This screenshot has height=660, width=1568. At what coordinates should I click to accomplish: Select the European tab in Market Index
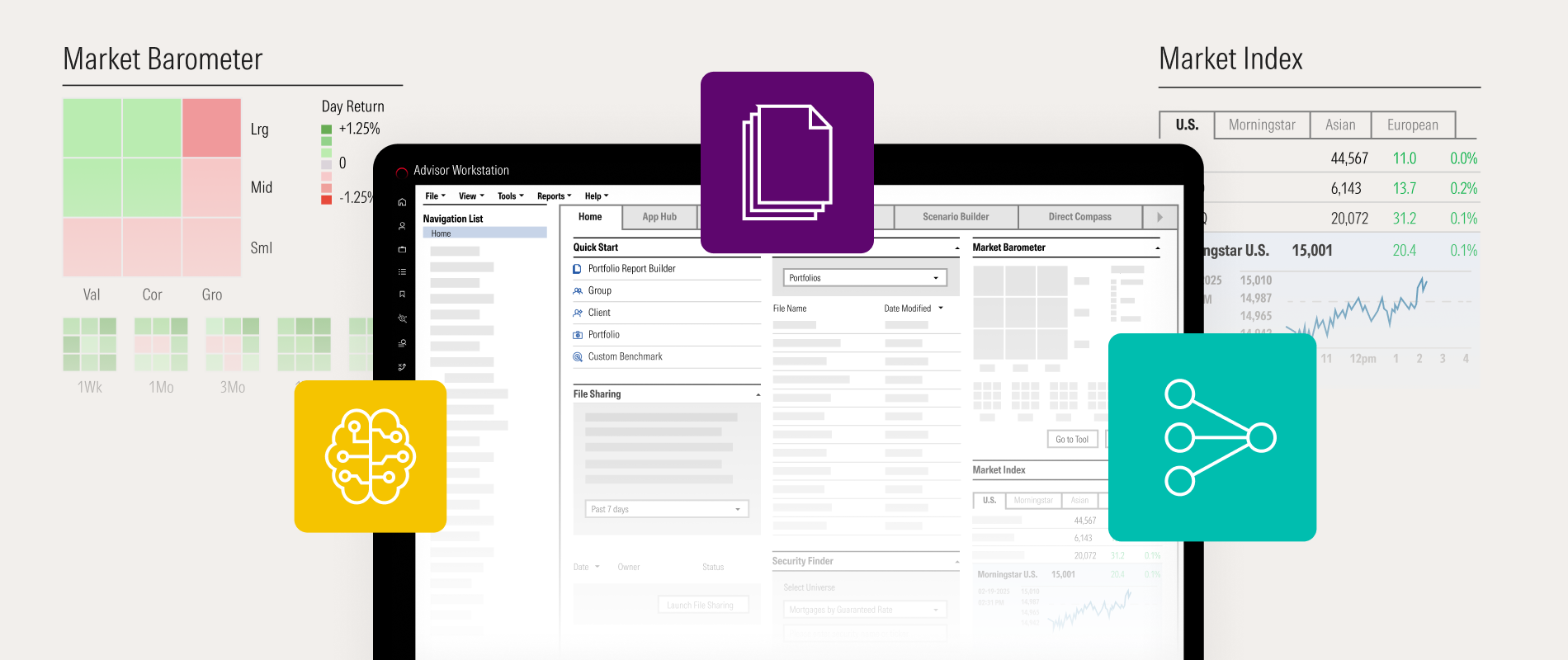pyautogui.click(x=1412, y=125)
